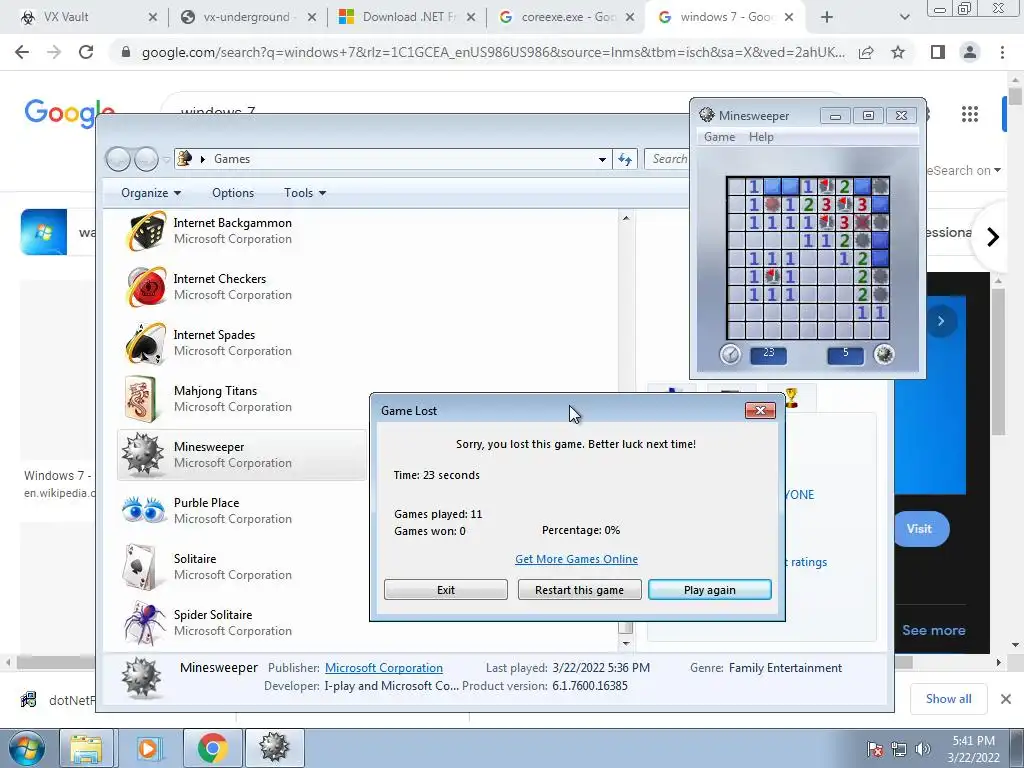Select the Minesweeper mine icon in Games list

click(x=143, y=455)
